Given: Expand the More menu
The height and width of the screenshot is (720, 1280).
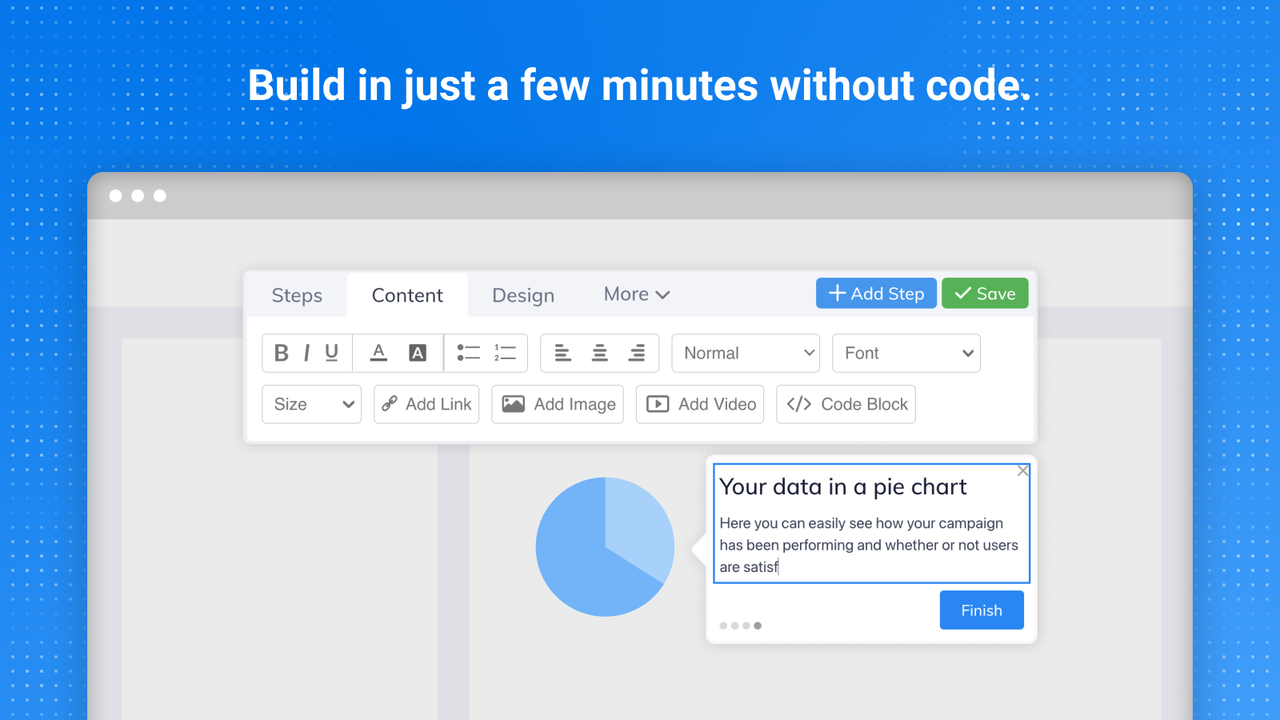Looking at the screenshot, I should coord(636,294).
